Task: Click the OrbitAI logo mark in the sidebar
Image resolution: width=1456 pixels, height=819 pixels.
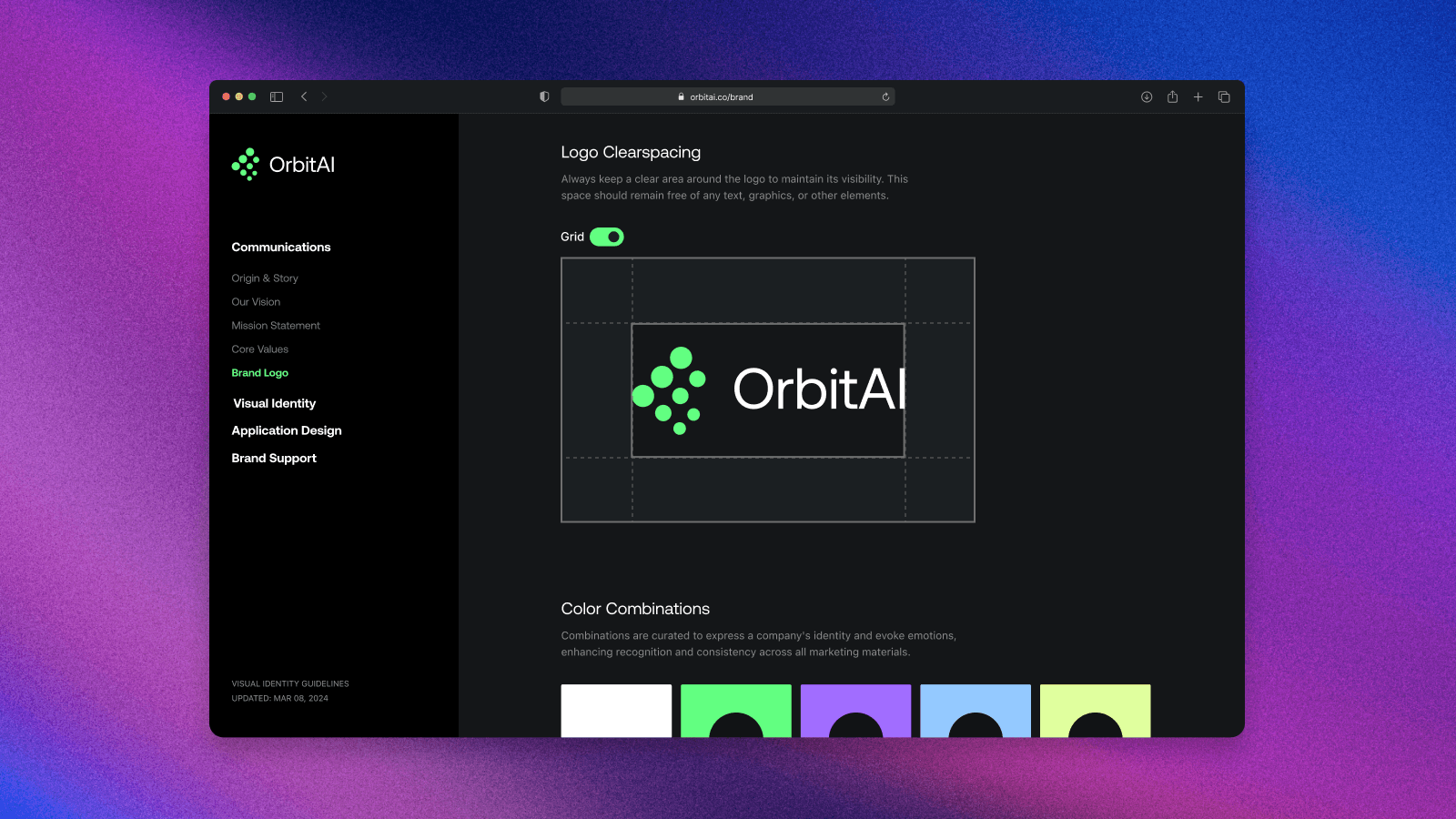Action: click(245, 164)
